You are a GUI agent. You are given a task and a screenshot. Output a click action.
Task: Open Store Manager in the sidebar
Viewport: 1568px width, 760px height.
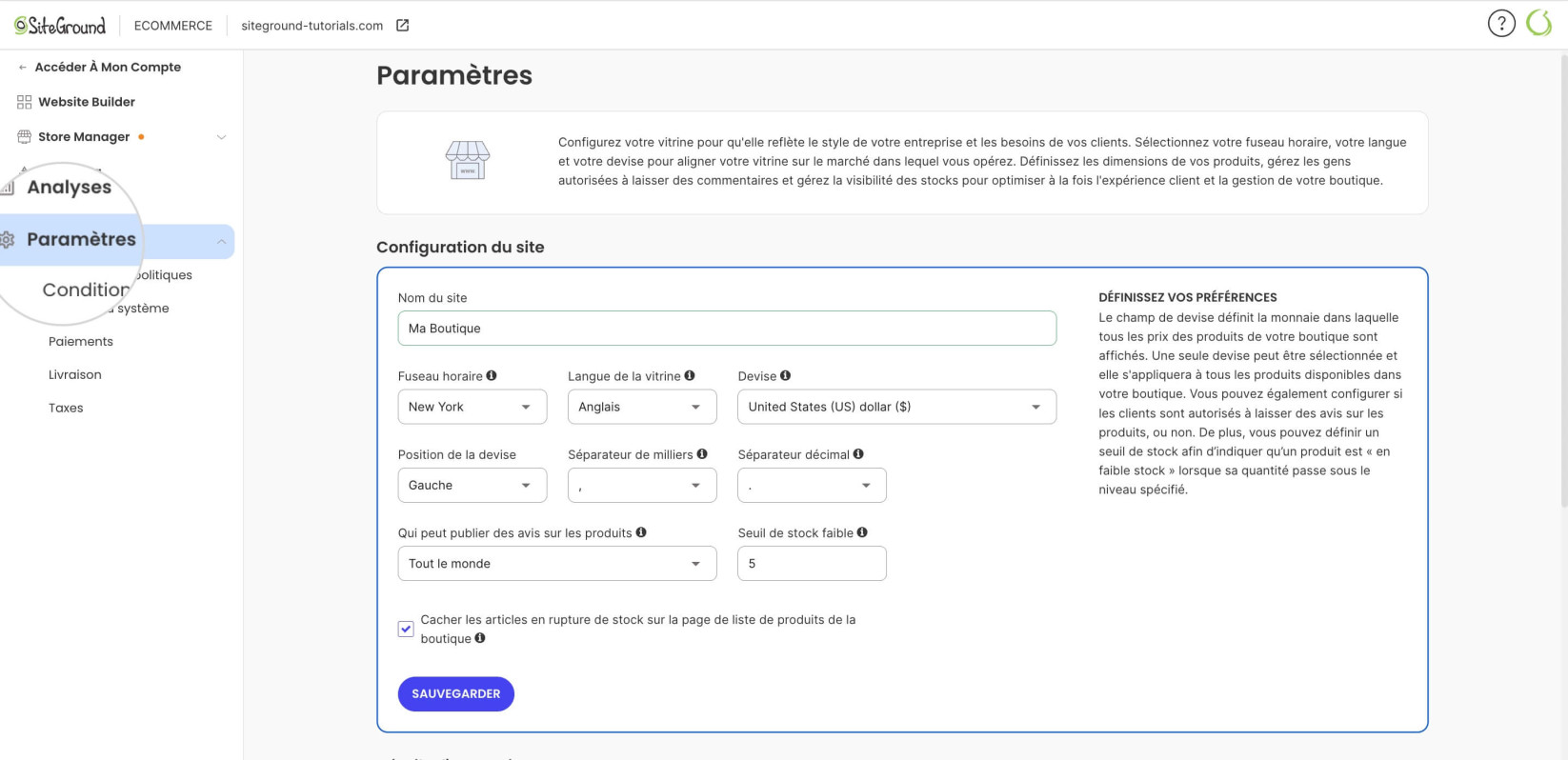84,137
